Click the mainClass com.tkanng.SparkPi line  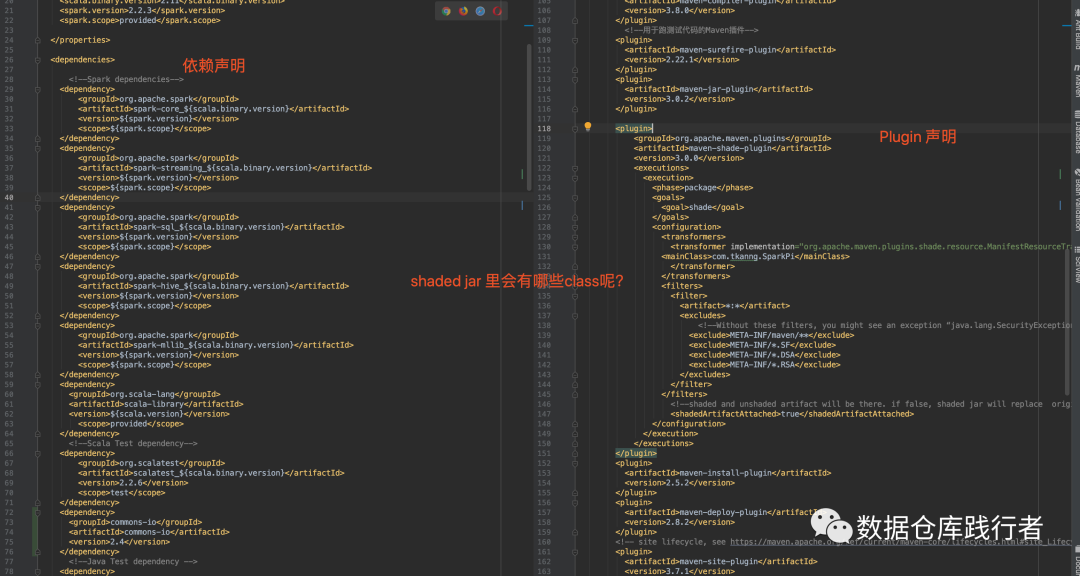(756, 256)
